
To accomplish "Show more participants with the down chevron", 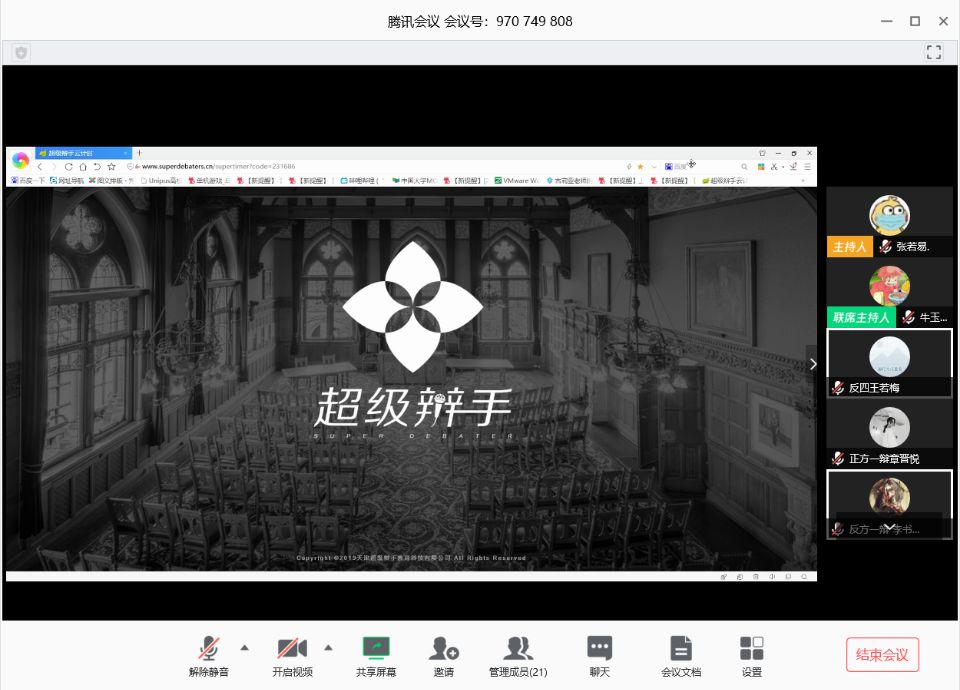I will [x=889, y=527].
